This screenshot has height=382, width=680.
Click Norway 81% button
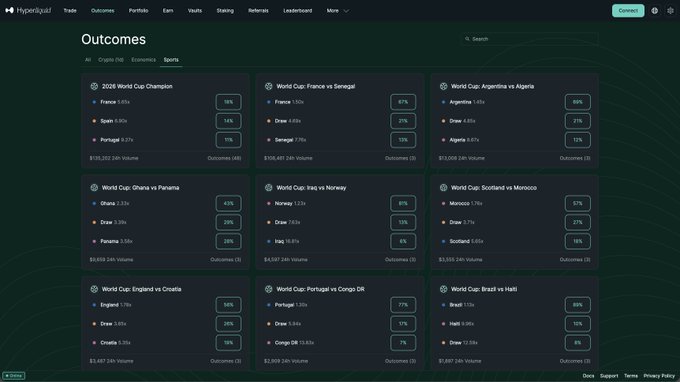(x=403, y=203)
